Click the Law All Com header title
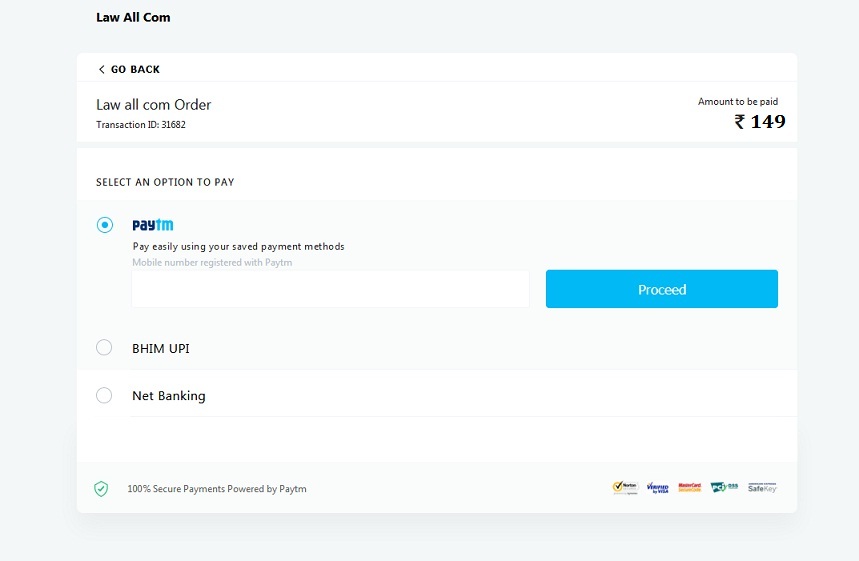Screen dimensions: 859x561 133,18
